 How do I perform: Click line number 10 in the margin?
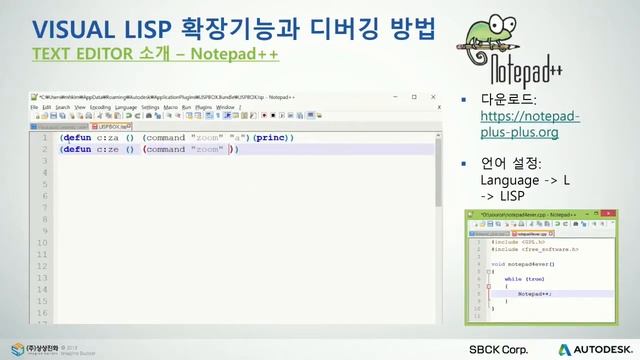[42, 243]
